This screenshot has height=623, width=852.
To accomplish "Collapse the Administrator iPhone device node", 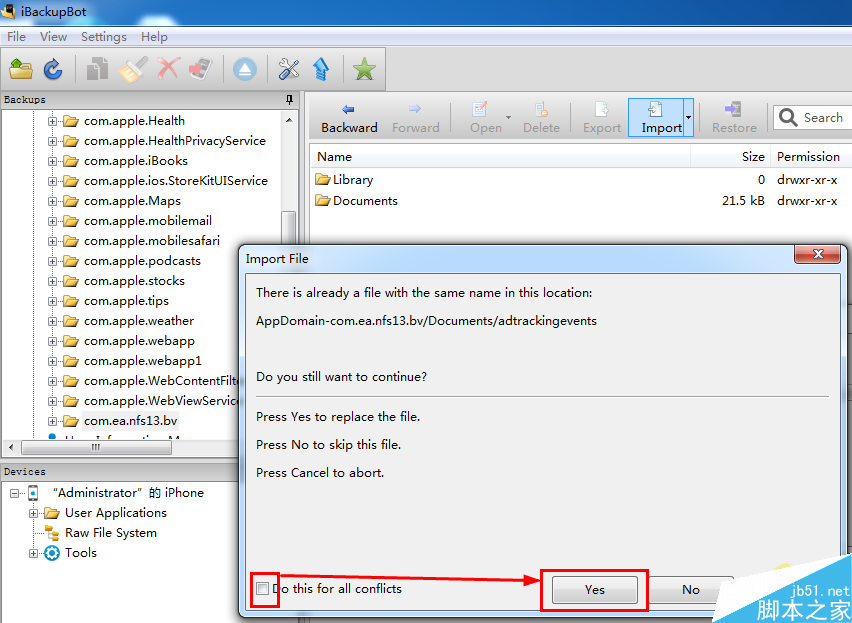I will (14, 493).
